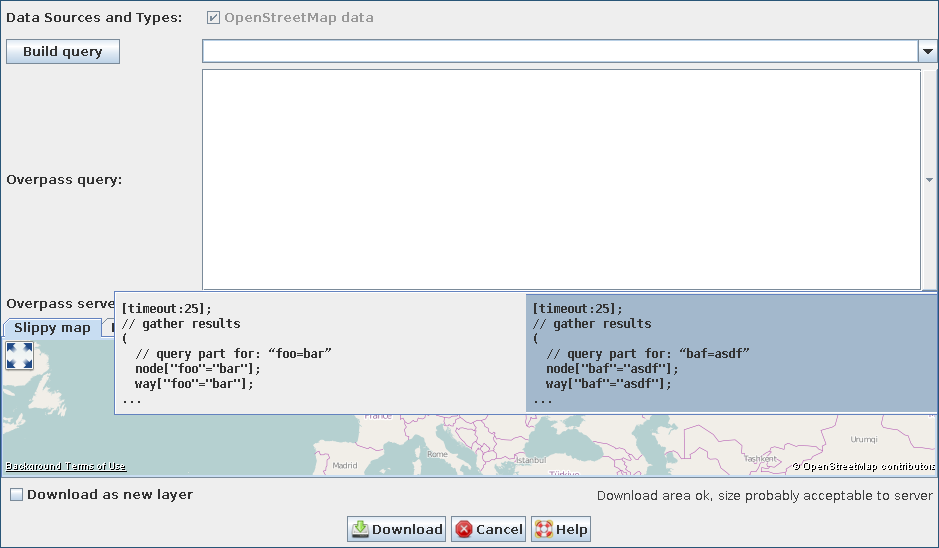Select the foo=bar query snippet

pos(320,353)
